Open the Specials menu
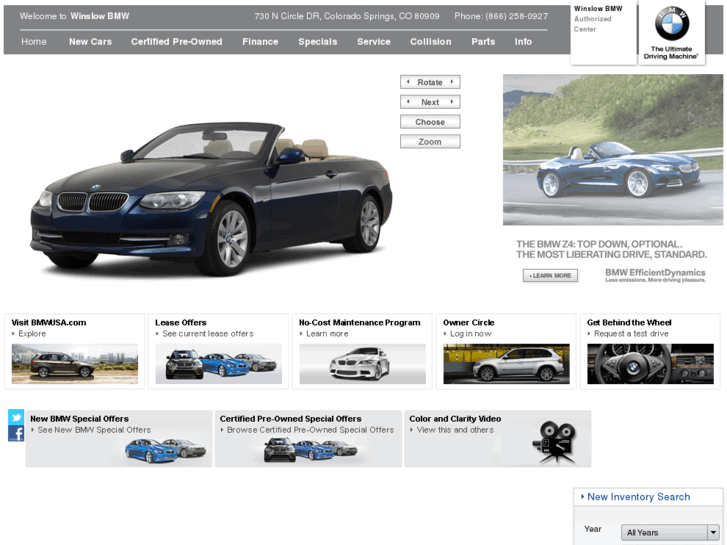 coord(318,42)
